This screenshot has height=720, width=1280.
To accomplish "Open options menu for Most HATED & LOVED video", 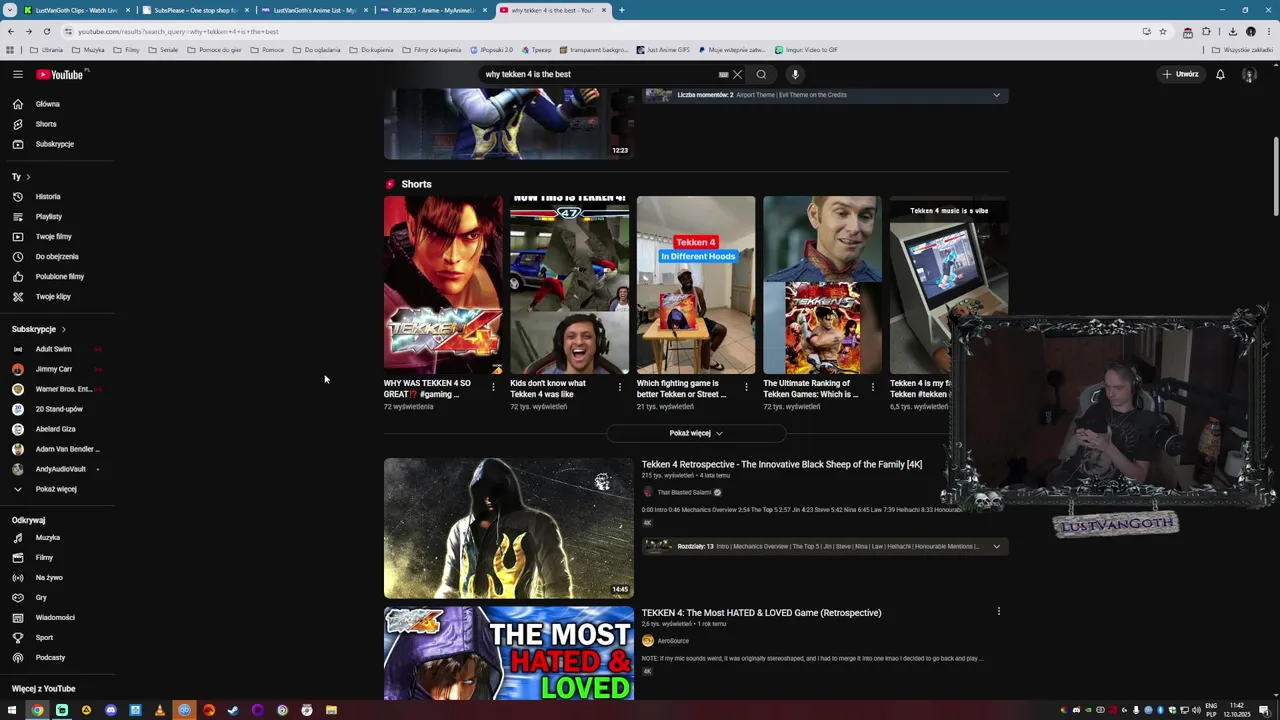I will click(x=998, y=611).
